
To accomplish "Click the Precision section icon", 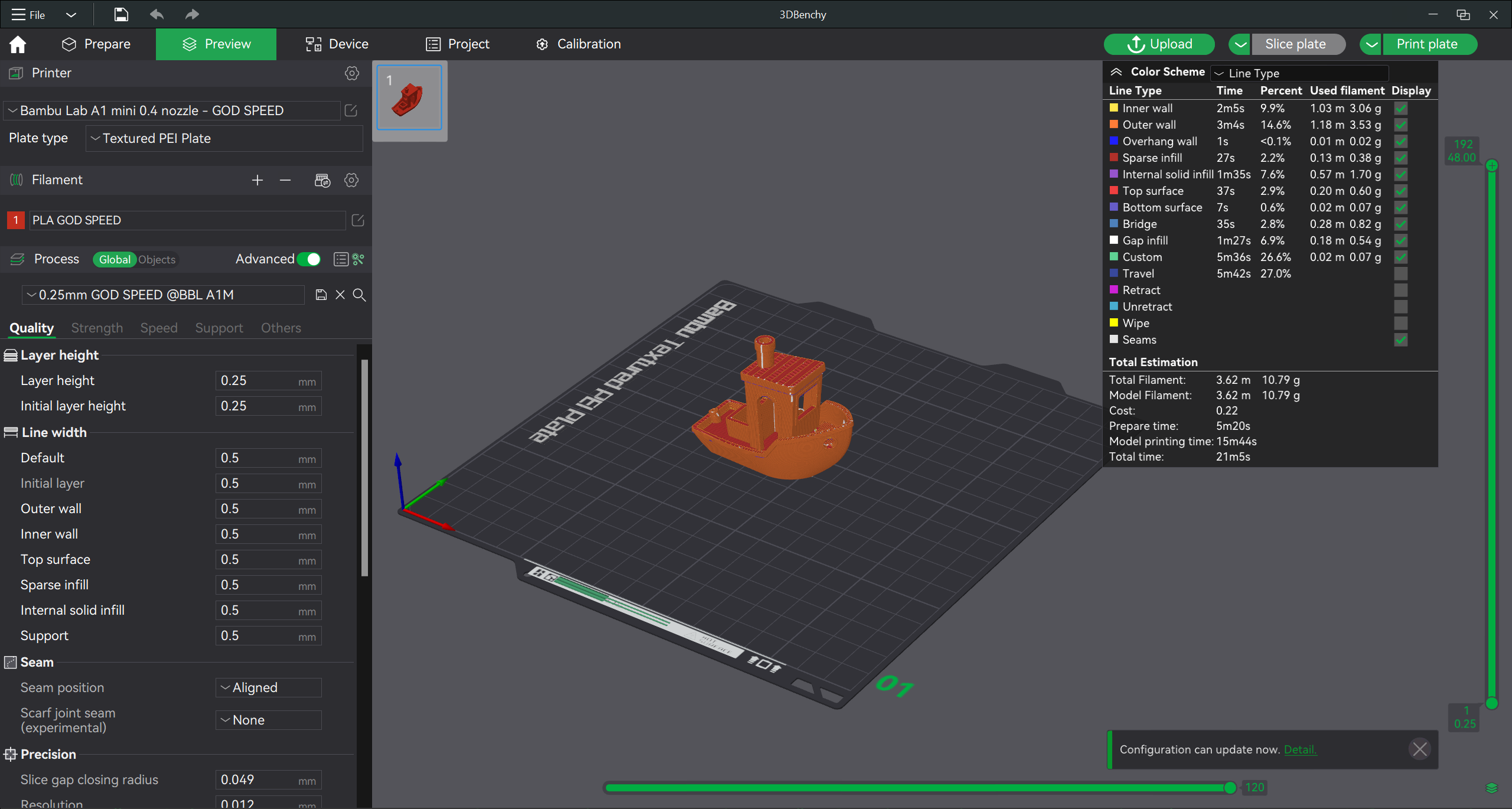I will 11,755.
